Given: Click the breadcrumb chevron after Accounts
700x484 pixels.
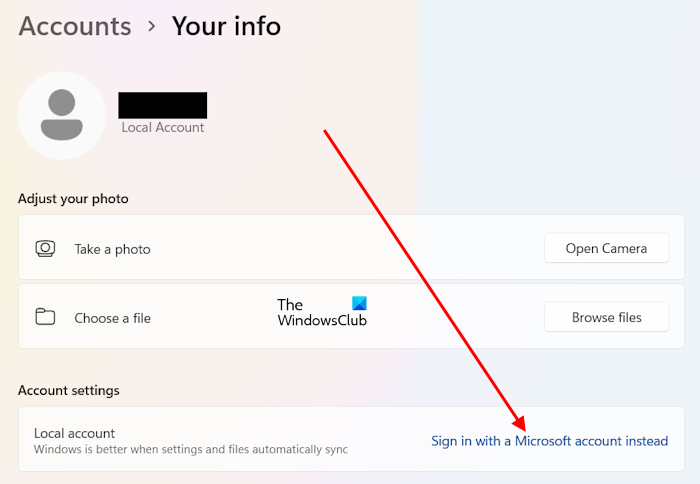Looking at the screenshot, I should [151, 26].
